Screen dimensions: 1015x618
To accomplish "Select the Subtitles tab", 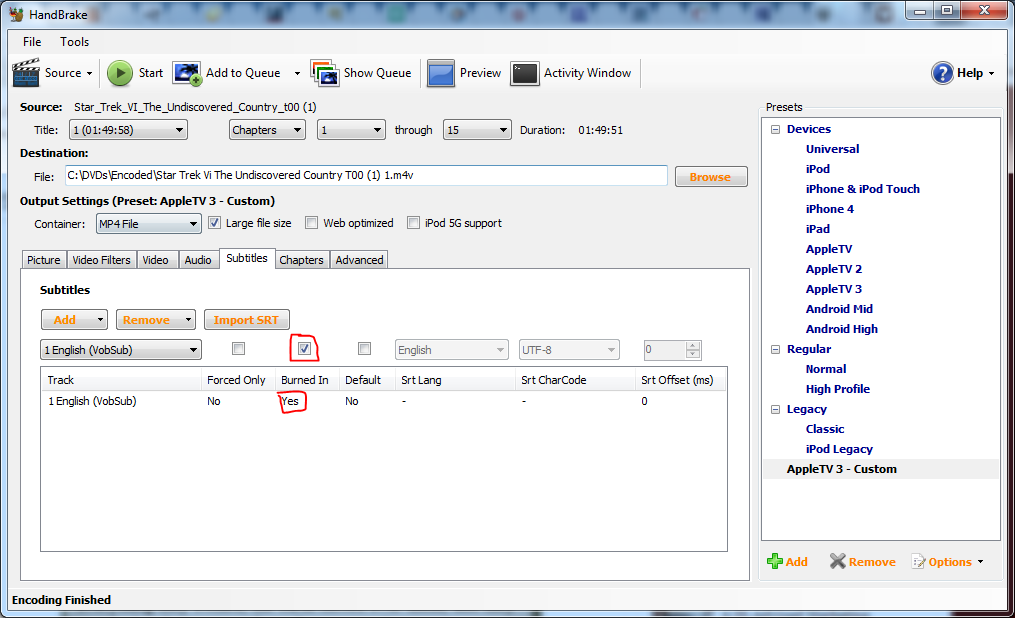I will (x=247, y=258).
